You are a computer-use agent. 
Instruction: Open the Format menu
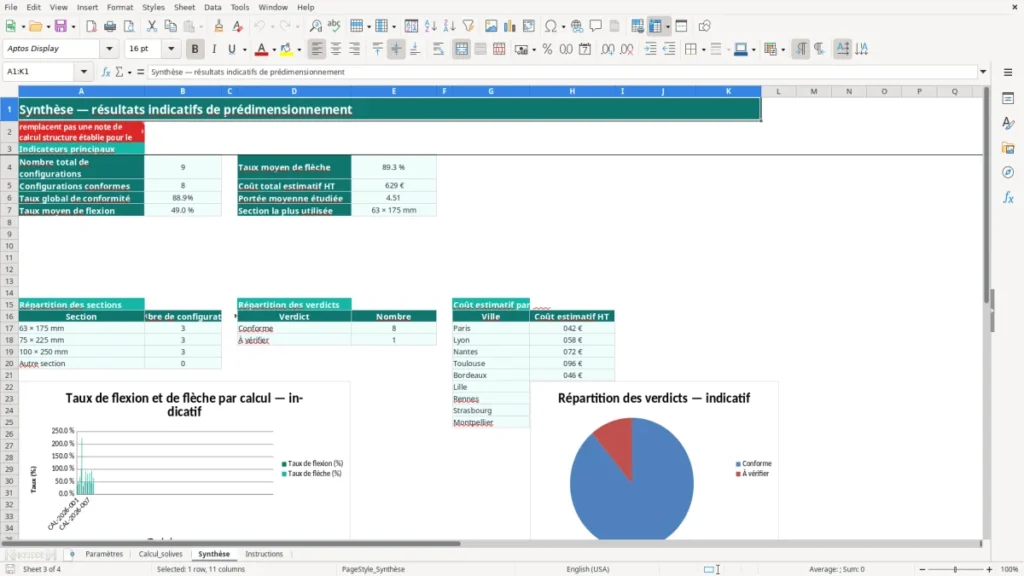(120, 7)
